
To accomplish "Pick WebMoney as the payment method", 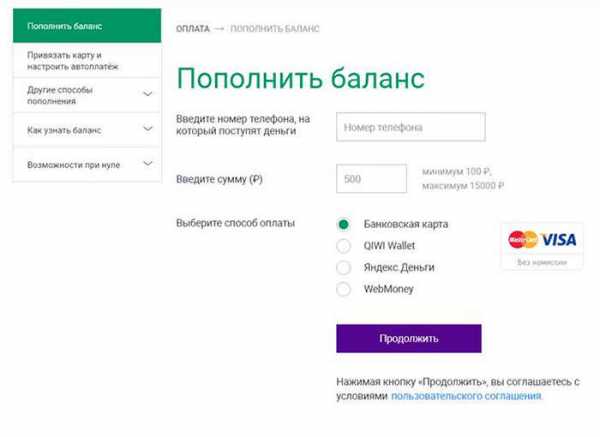I will (x=344, y=290).
